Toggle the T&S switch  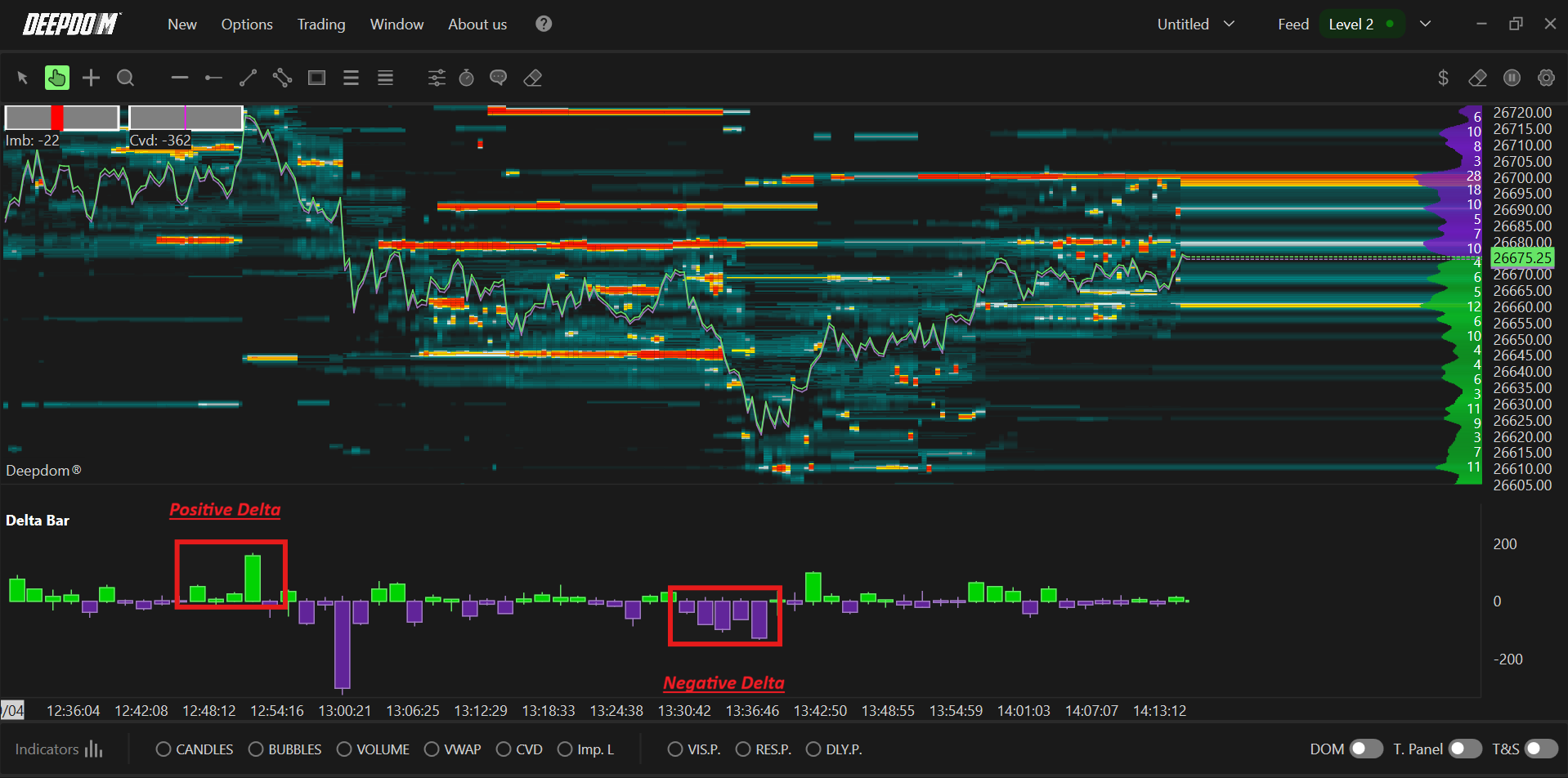tap(1542, 749)
